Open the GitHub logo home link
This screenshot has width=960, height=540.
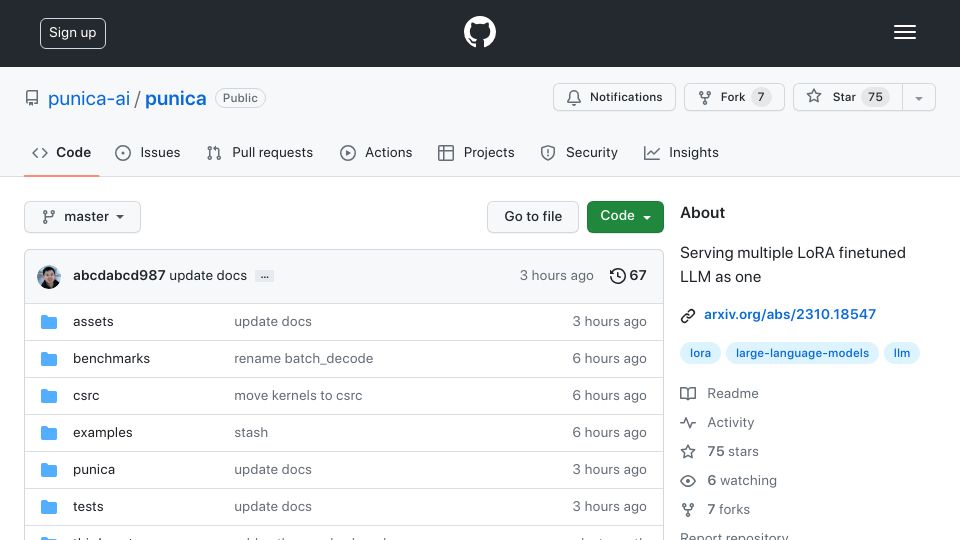[x=479, y=32]
